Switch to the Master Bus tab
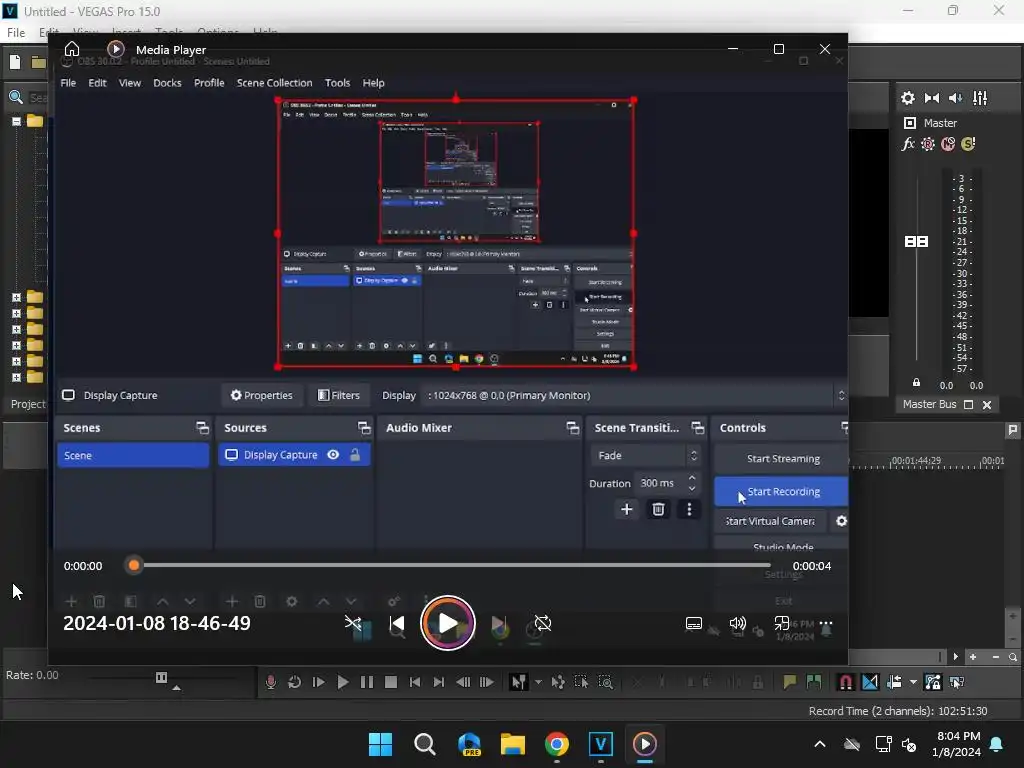Viewport: 1024px width, 768px height. (929, 404)
